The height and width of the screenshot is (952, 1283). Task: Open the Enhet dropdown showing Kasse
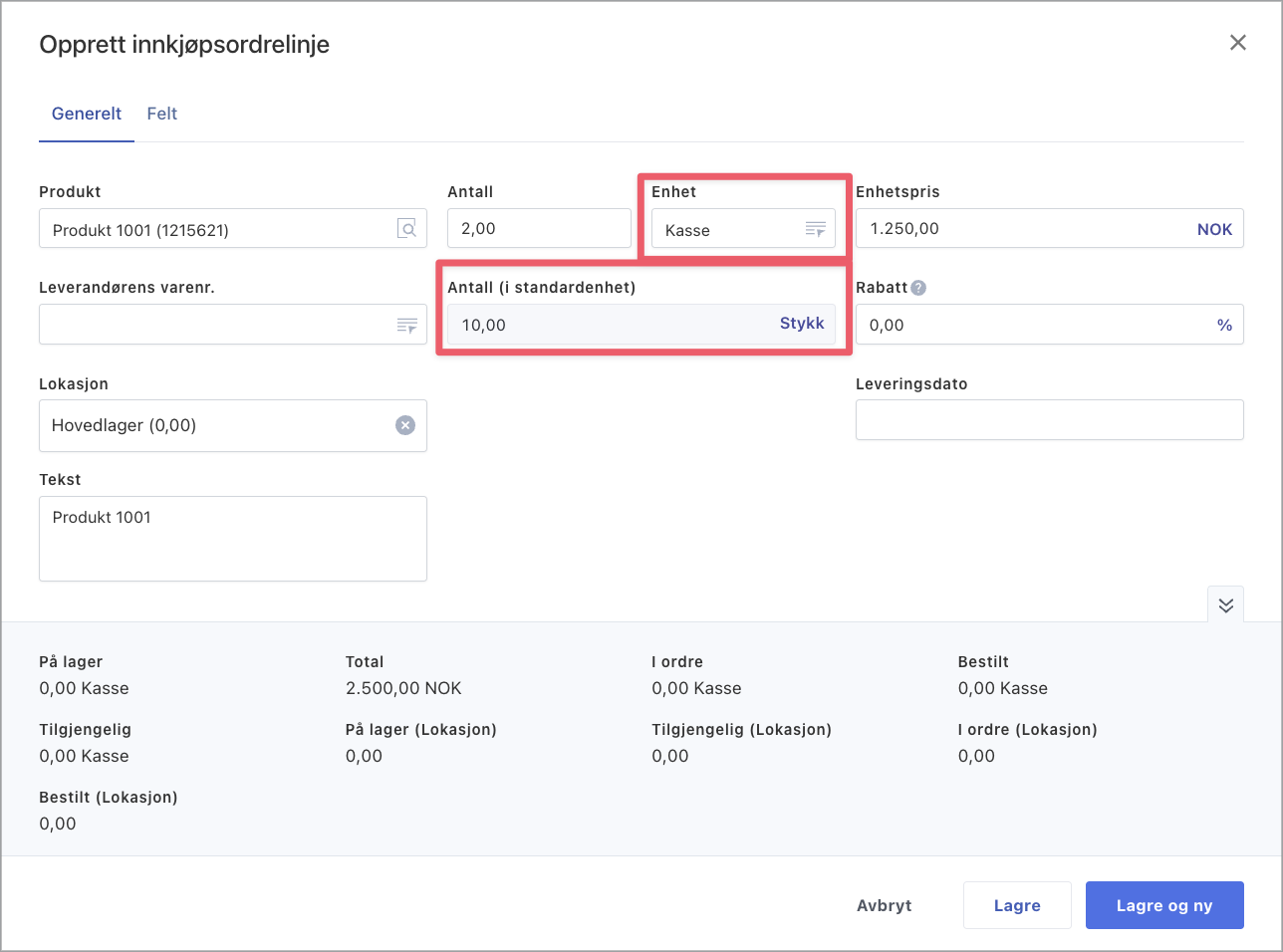pyautogui.click(x=727, y=230)
